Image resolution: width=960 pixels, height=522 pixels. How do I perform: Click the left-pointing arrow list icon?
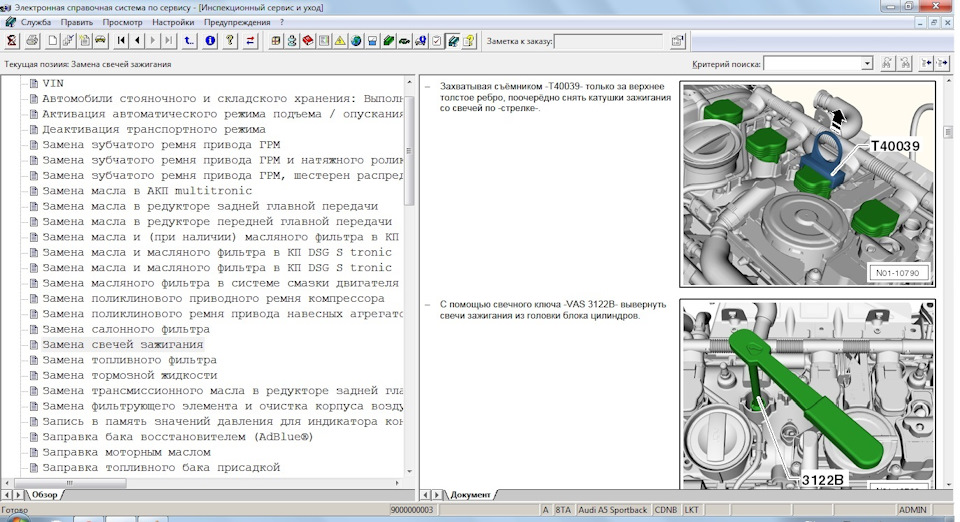coord(926,63)
